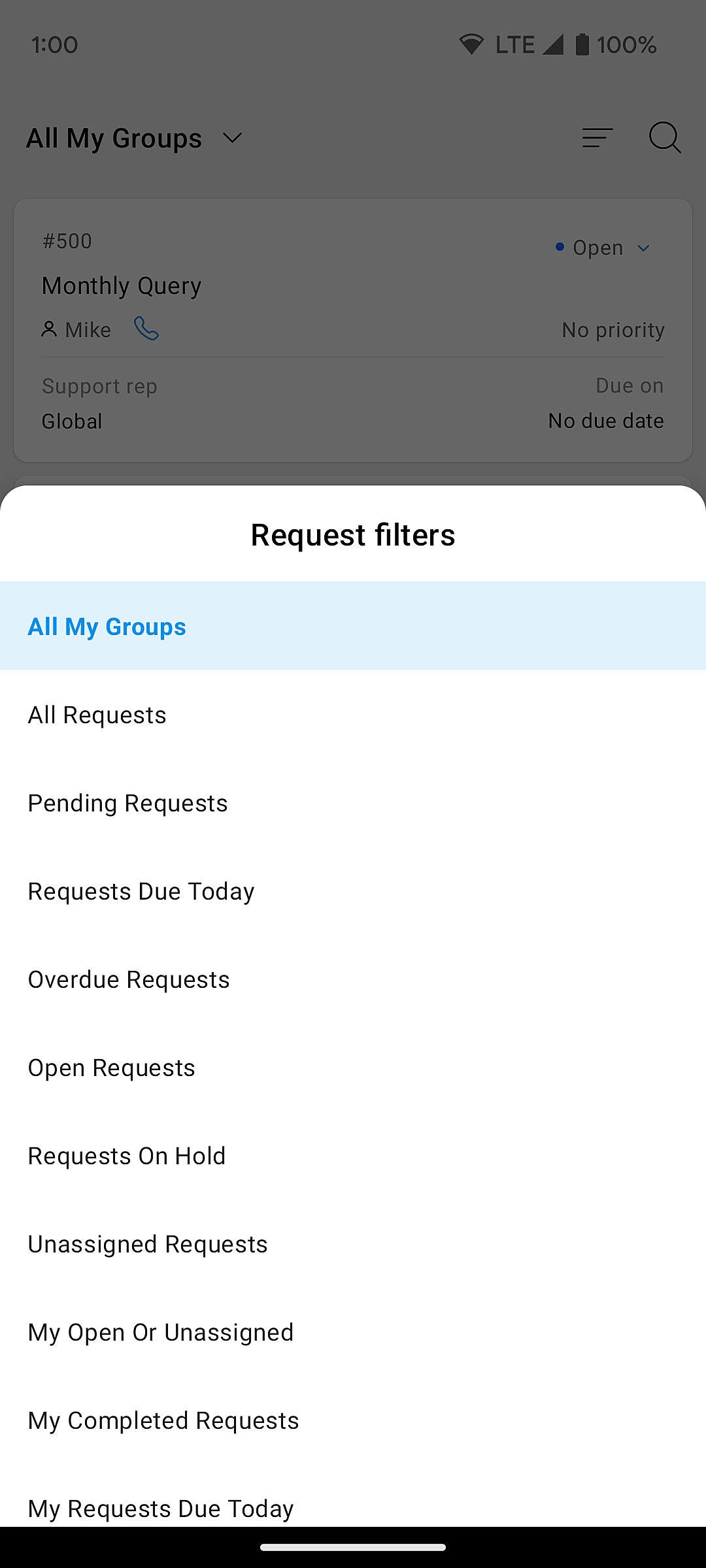Pick the Requests Due Today filter

(x=141, y=891)
